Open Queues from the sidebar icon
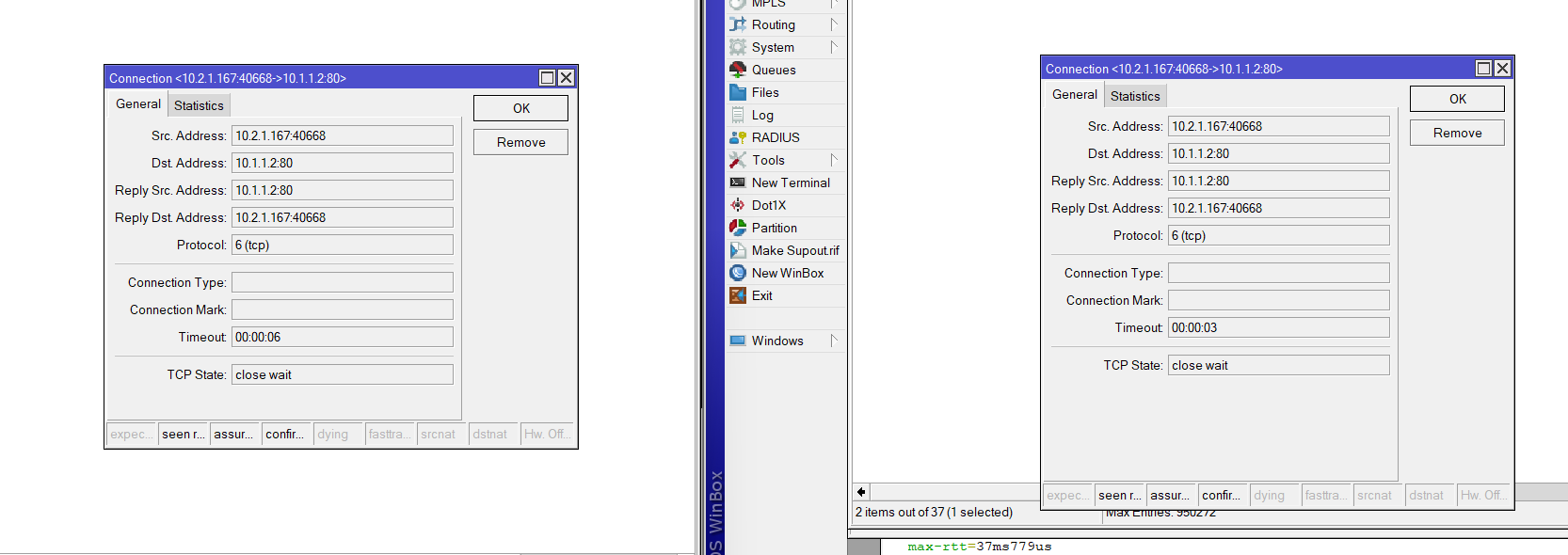The width and height of the screenshot is (1568, 555). click(x=738, y=70)
